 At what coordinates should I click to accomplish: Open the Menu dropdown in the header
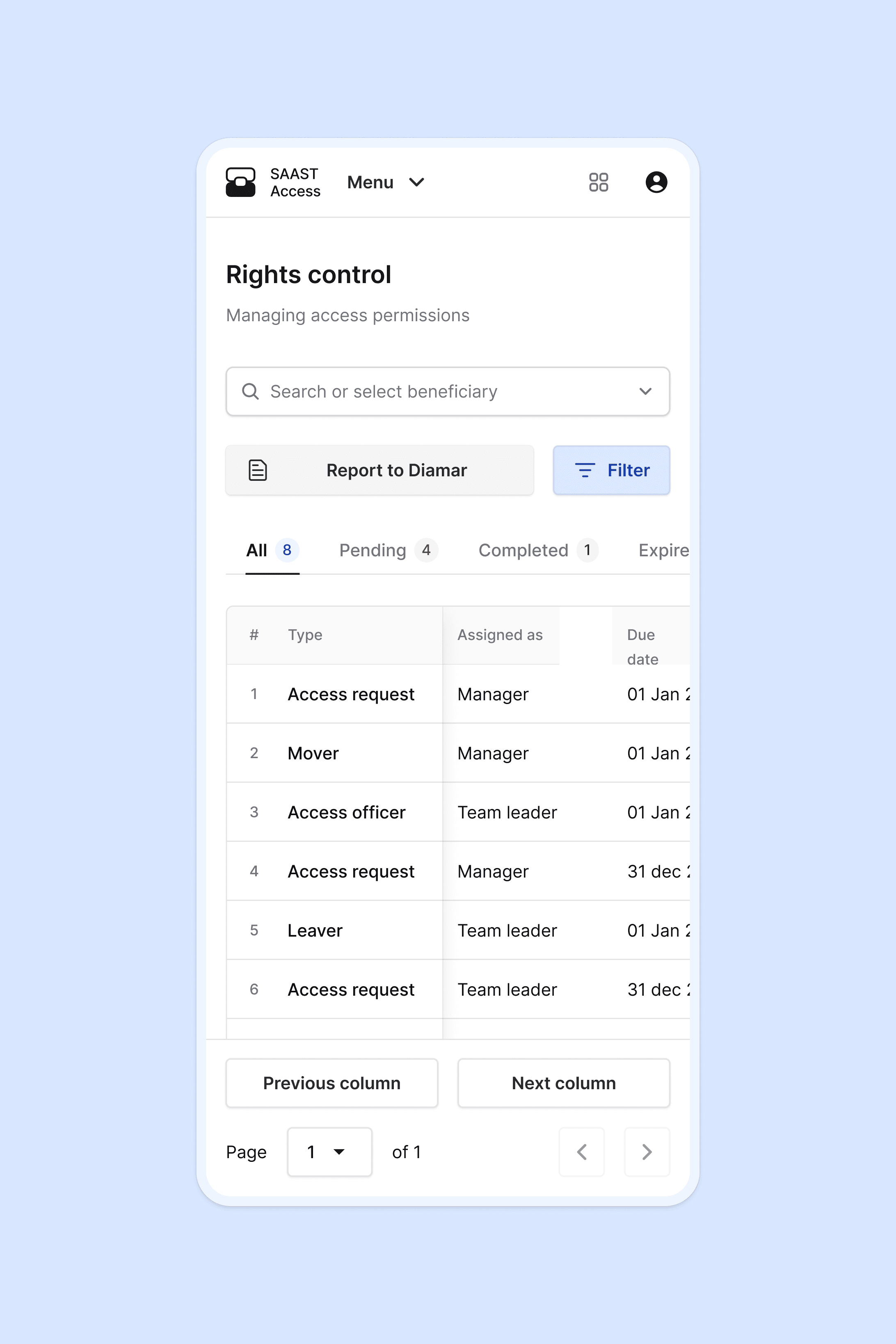pyautogui.click(x=386, y=182)
